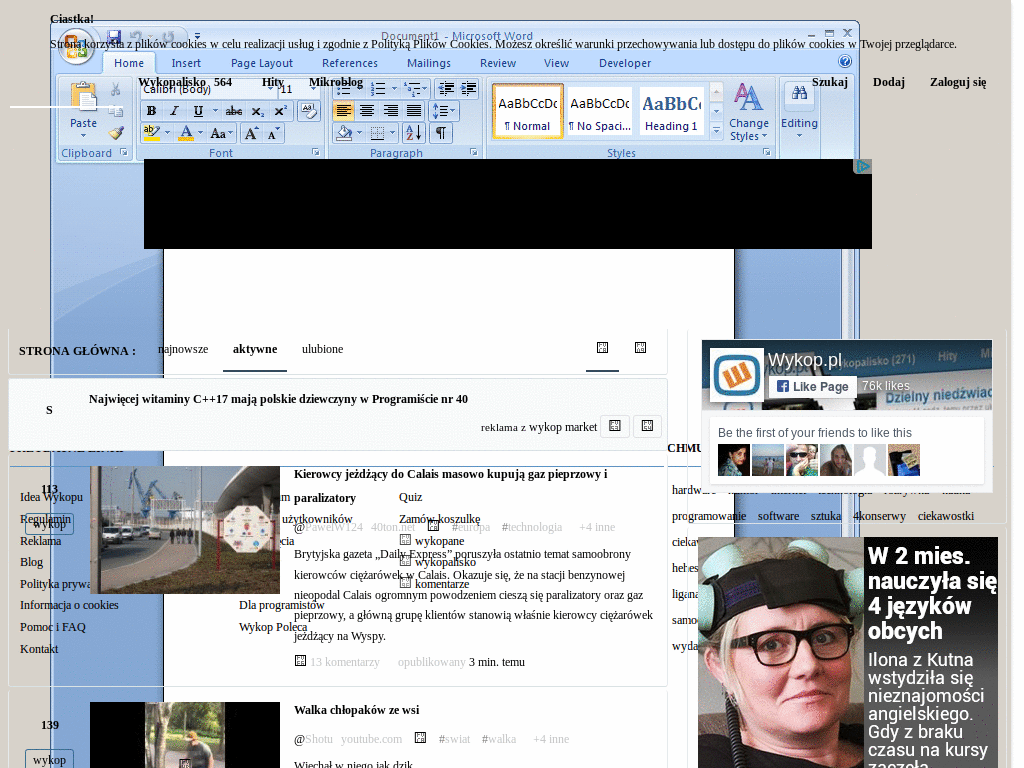Click the Office button orb in Word
The image size is (1024, 768).
coord(76,45)
